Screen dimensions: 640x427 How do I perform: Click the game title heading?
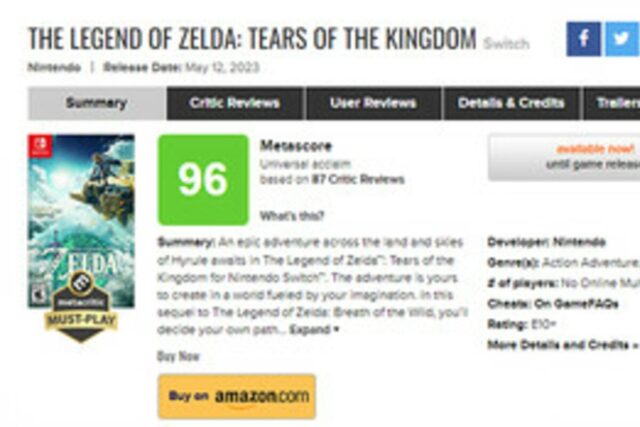click(x=252, y=39)
